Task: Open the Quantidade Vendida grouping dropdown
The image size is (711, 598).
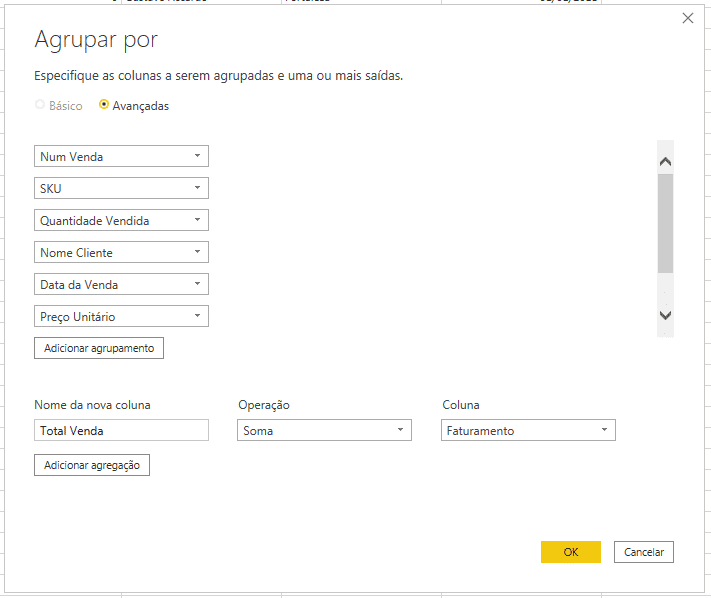Action: [121, 220]
